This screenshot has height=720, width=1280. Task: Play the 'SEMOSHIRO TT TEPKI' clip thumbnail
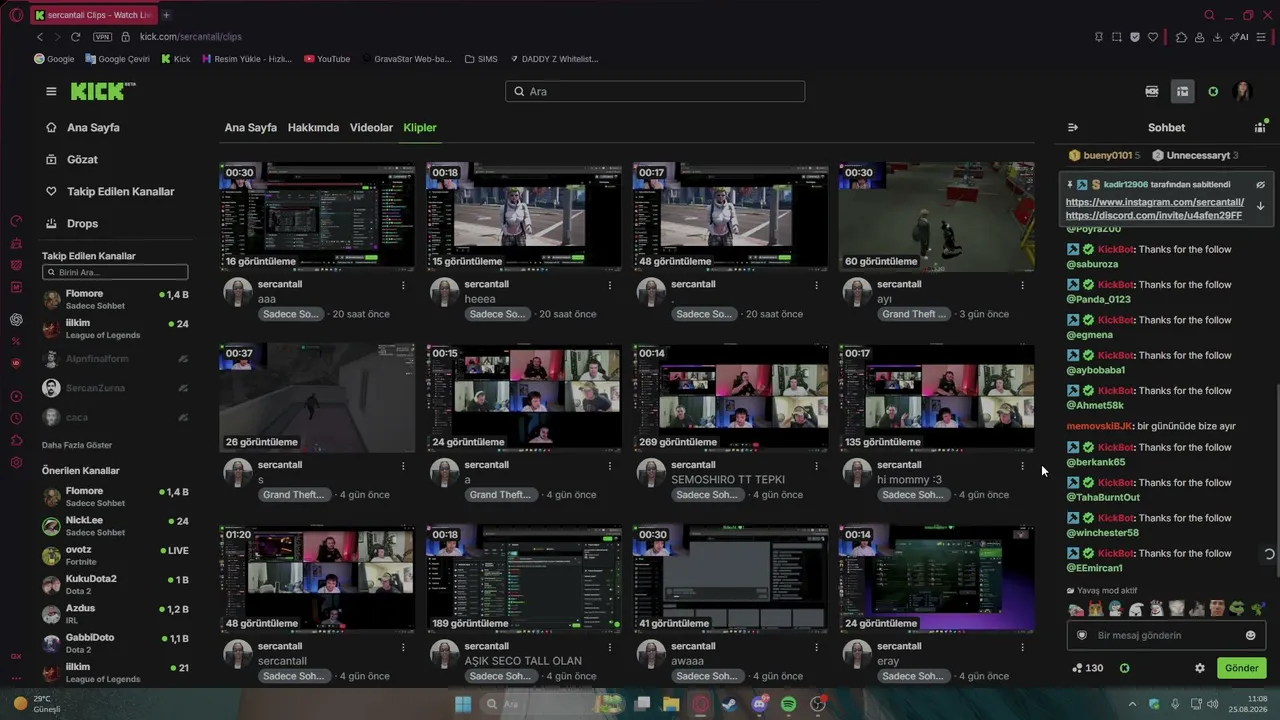point(730,397)
